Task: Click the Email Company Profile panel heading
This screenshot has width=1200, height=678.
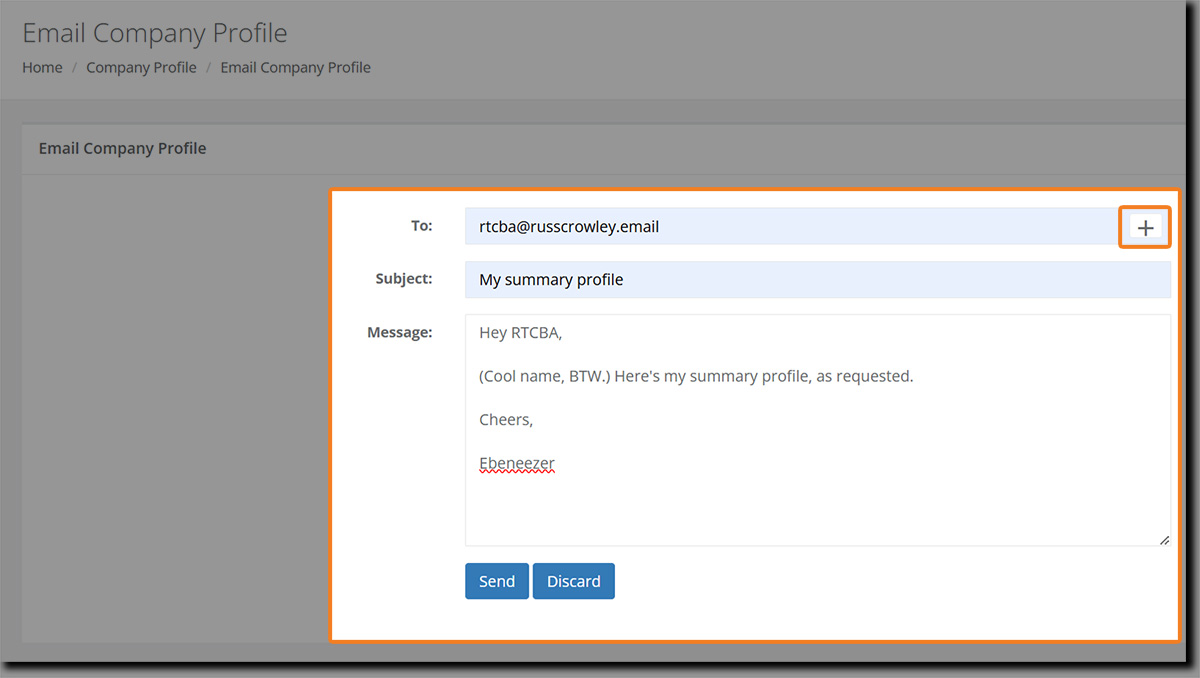Action: (x=122, y=148)
